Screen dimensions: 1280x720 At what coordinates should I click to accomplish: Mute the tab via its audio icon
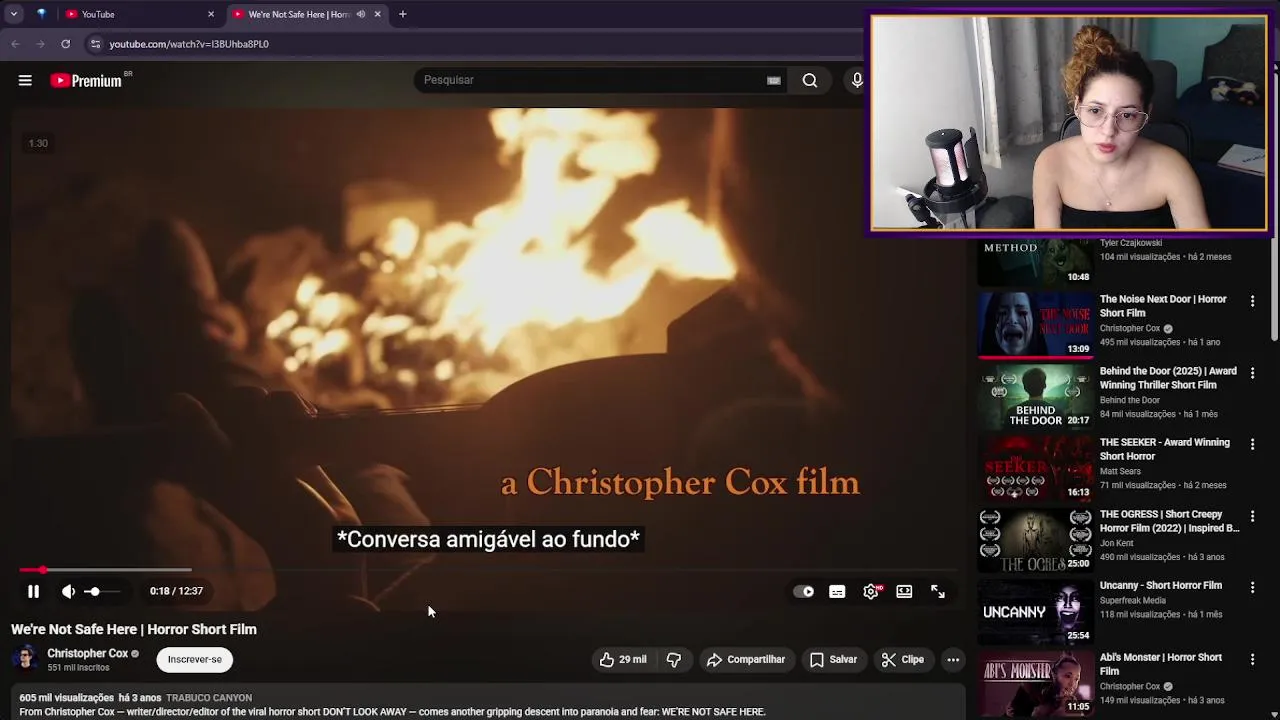pos(360,14)
